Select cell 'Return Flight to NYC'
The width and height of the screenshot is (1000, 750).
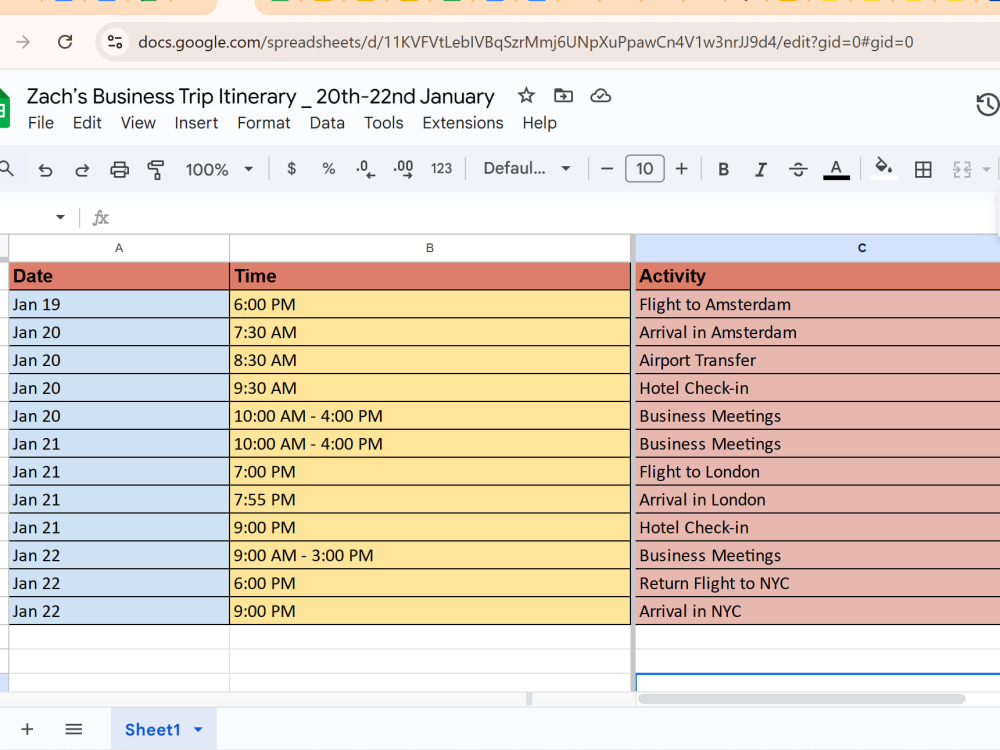(818, 584)
